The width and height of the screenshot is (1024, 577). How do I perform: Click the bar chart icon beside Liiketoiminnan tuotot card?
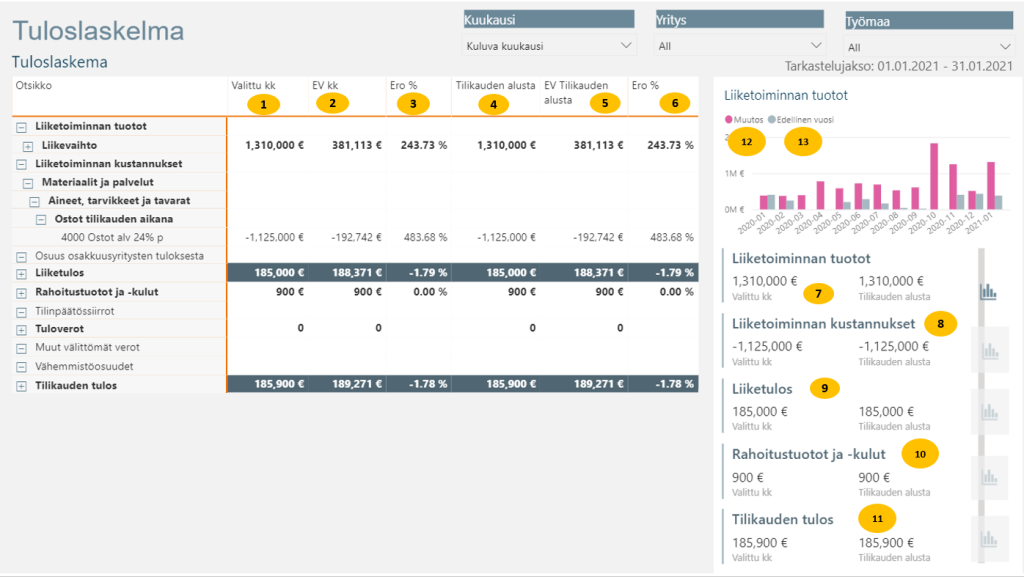[x=988, y=290]
